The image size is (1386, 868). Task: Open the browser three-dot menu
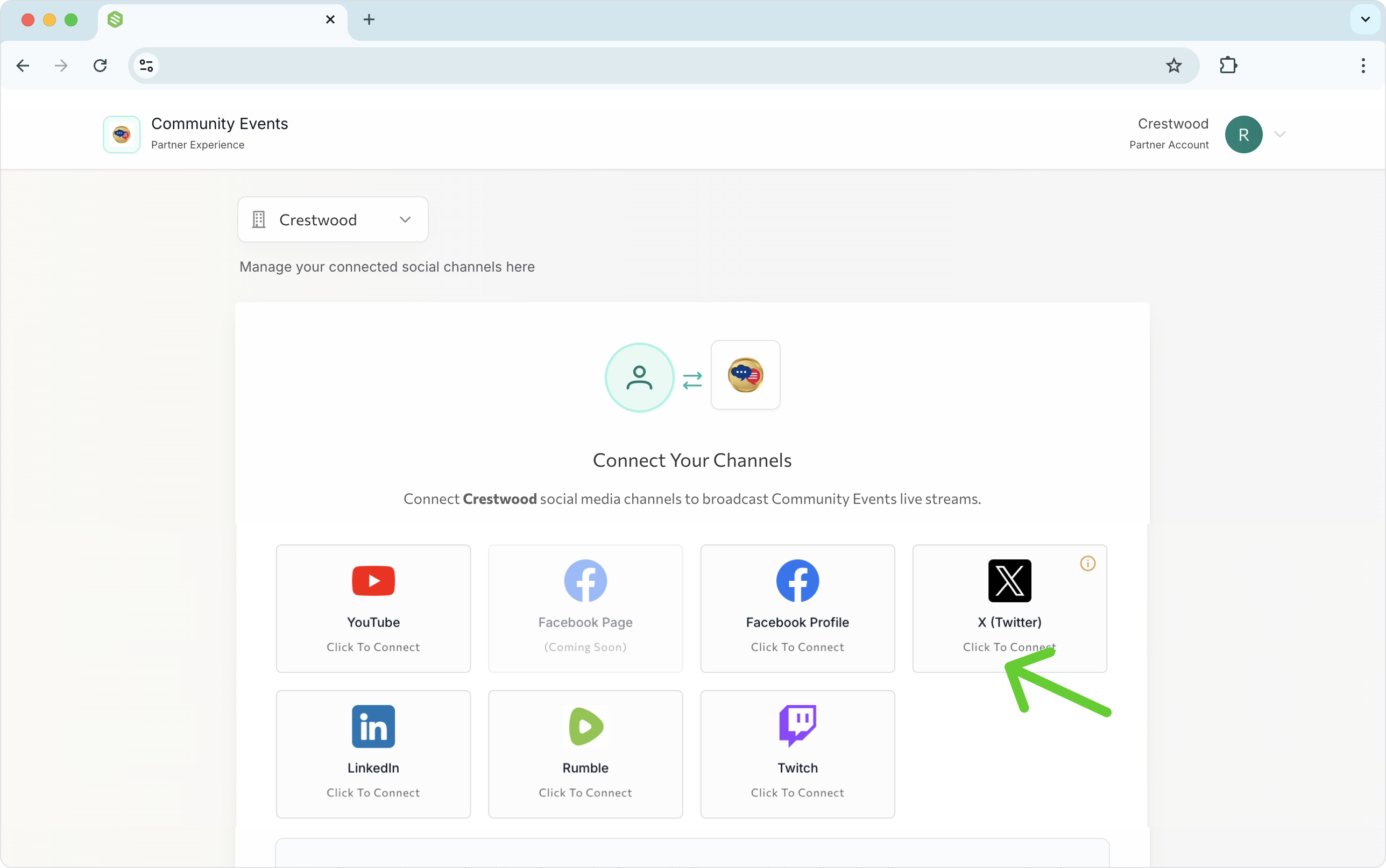1362,66
